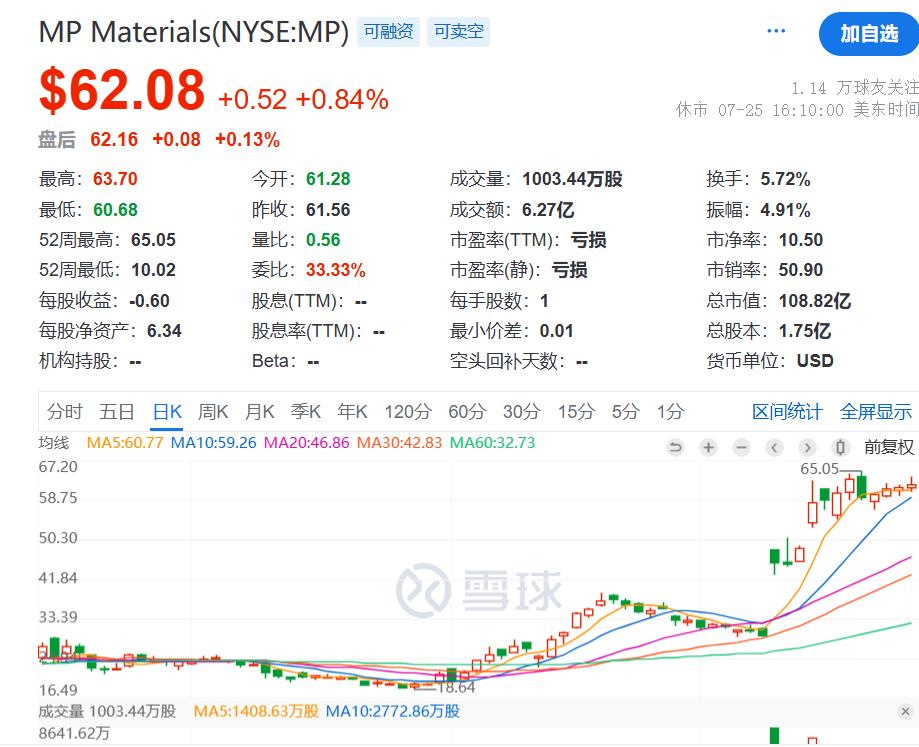Image resolution: width=919 pixels, height=747 pixels.
Task: Click the 均线 moving average label
Action: 53,442
